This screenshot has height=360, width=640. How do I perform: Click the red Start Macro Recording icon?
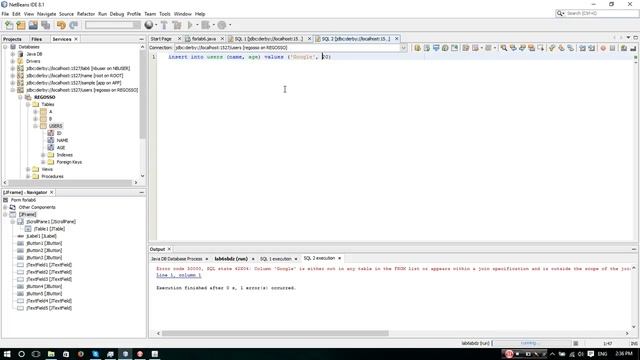pos(603,48)
